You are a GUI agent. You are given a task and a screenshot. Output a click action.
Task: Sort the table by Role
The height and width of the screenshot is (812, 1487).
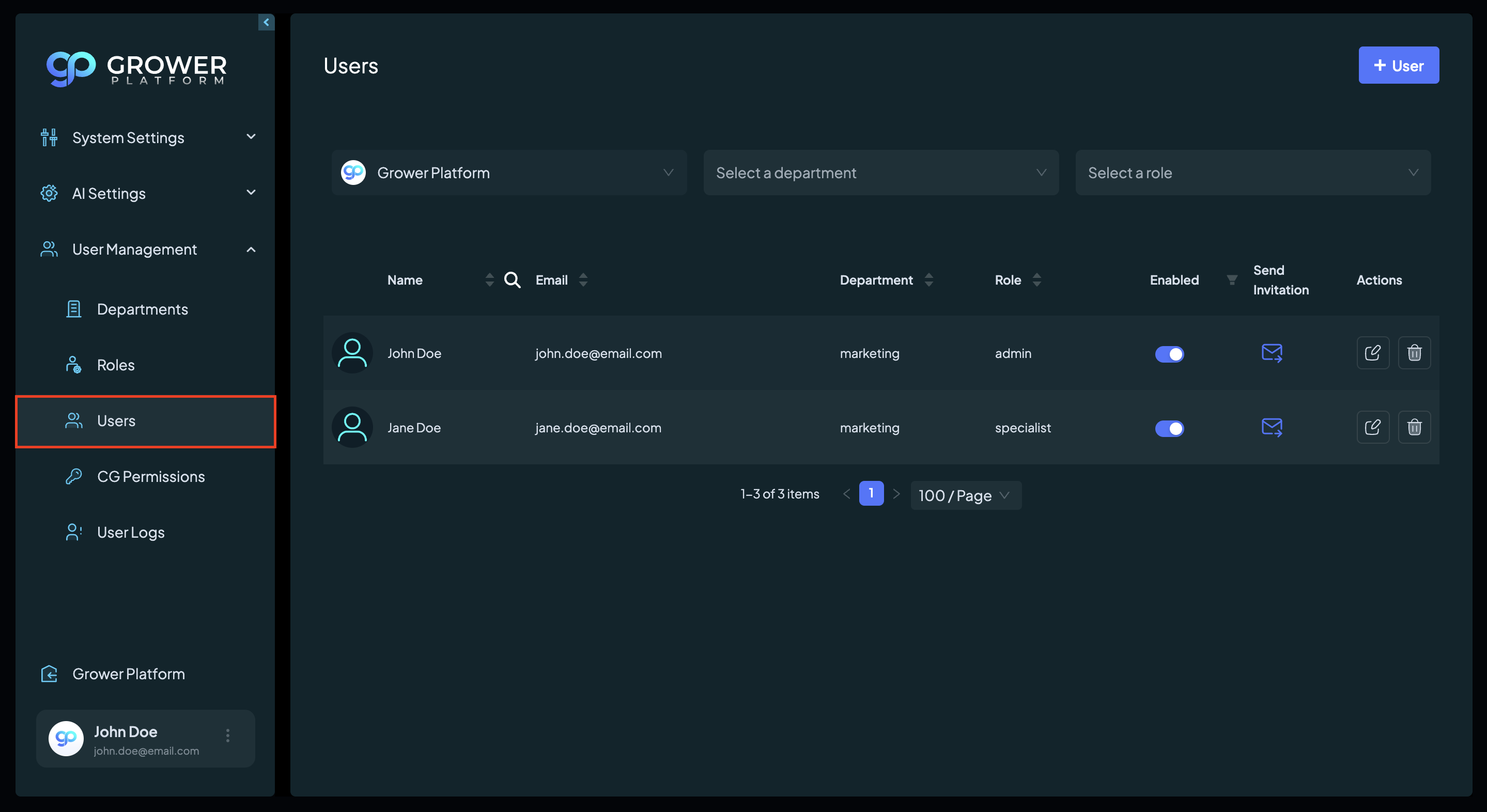coord(1037,280)
